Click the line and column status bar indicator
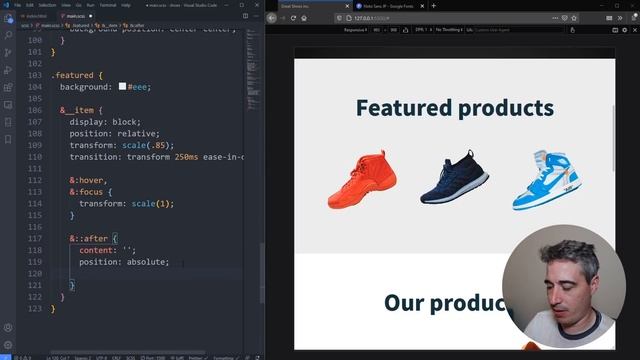640x360 pixels. pyautogui.click(x=58, y=358)
